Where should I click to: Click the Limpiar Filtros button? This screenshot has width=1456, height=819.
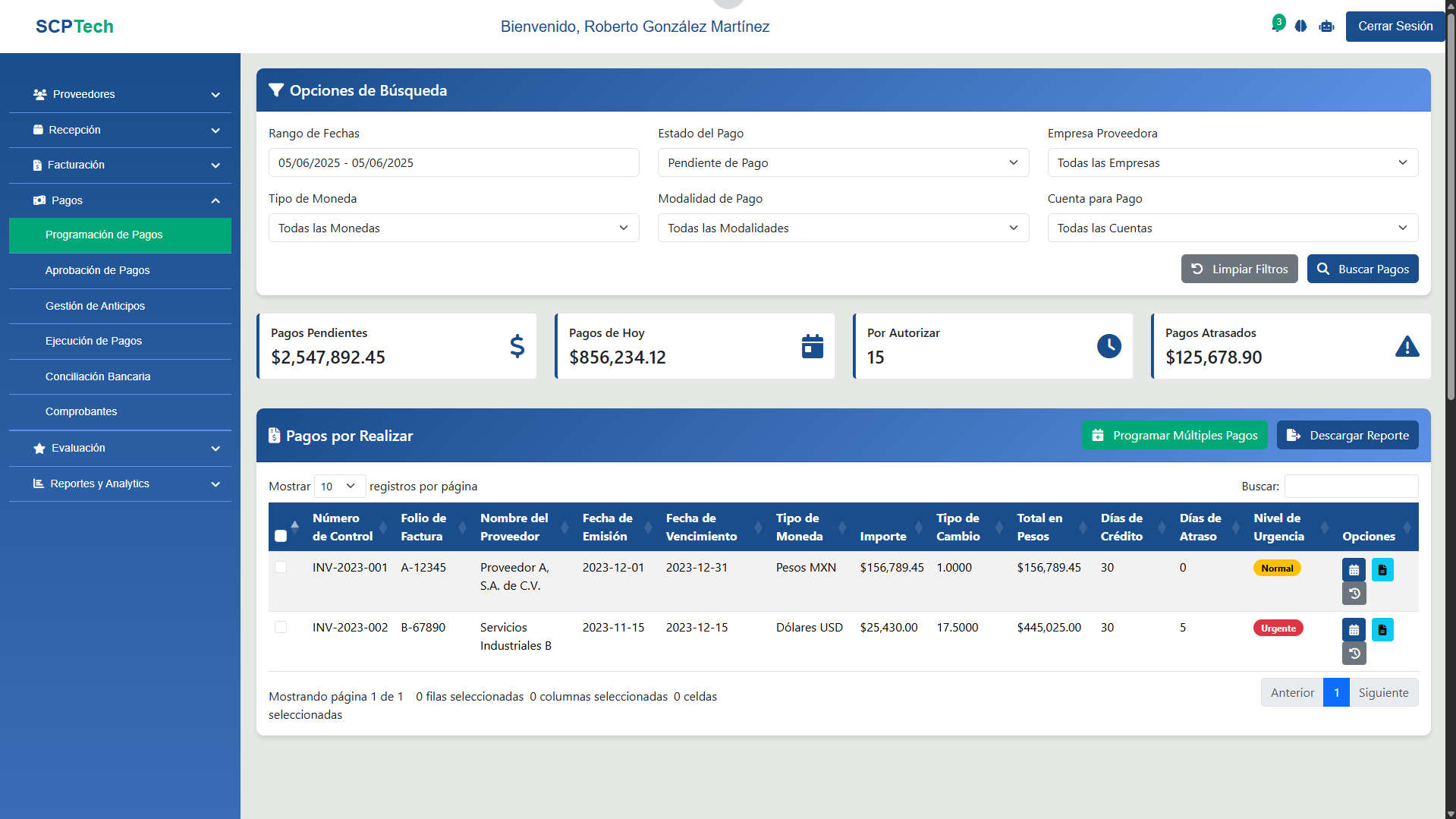click(1239, 269)
